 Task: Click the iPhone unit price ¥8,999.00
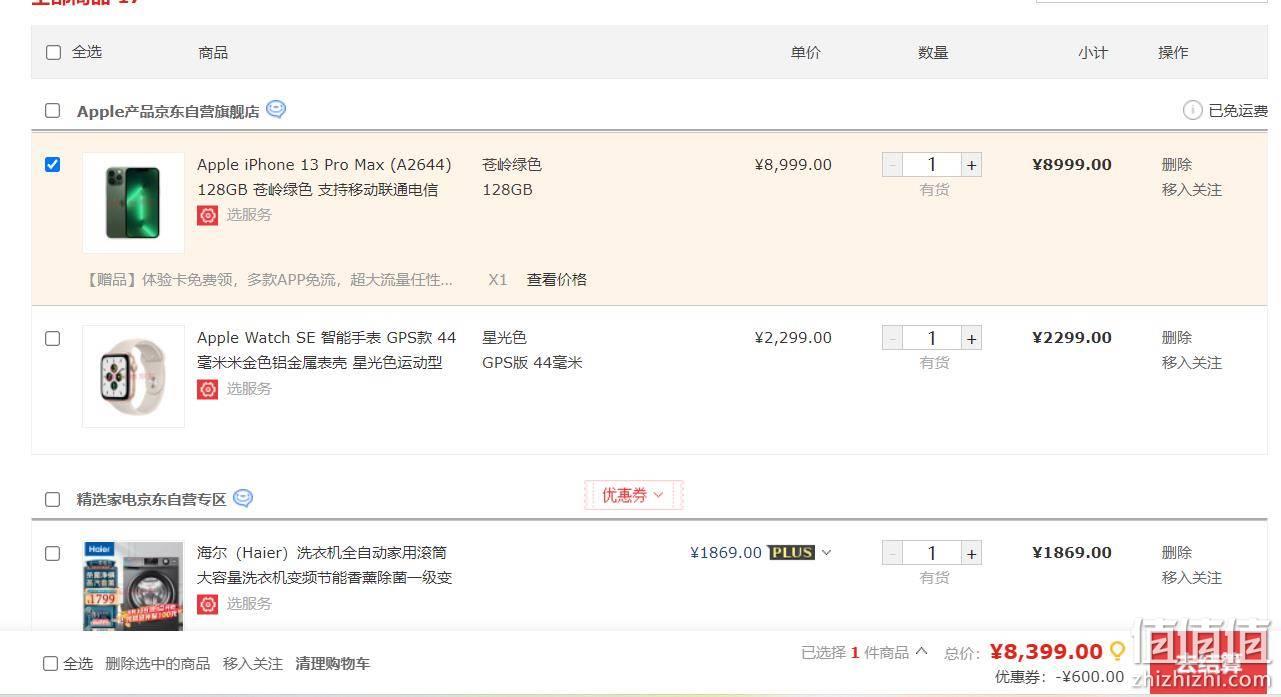(793, 165)
